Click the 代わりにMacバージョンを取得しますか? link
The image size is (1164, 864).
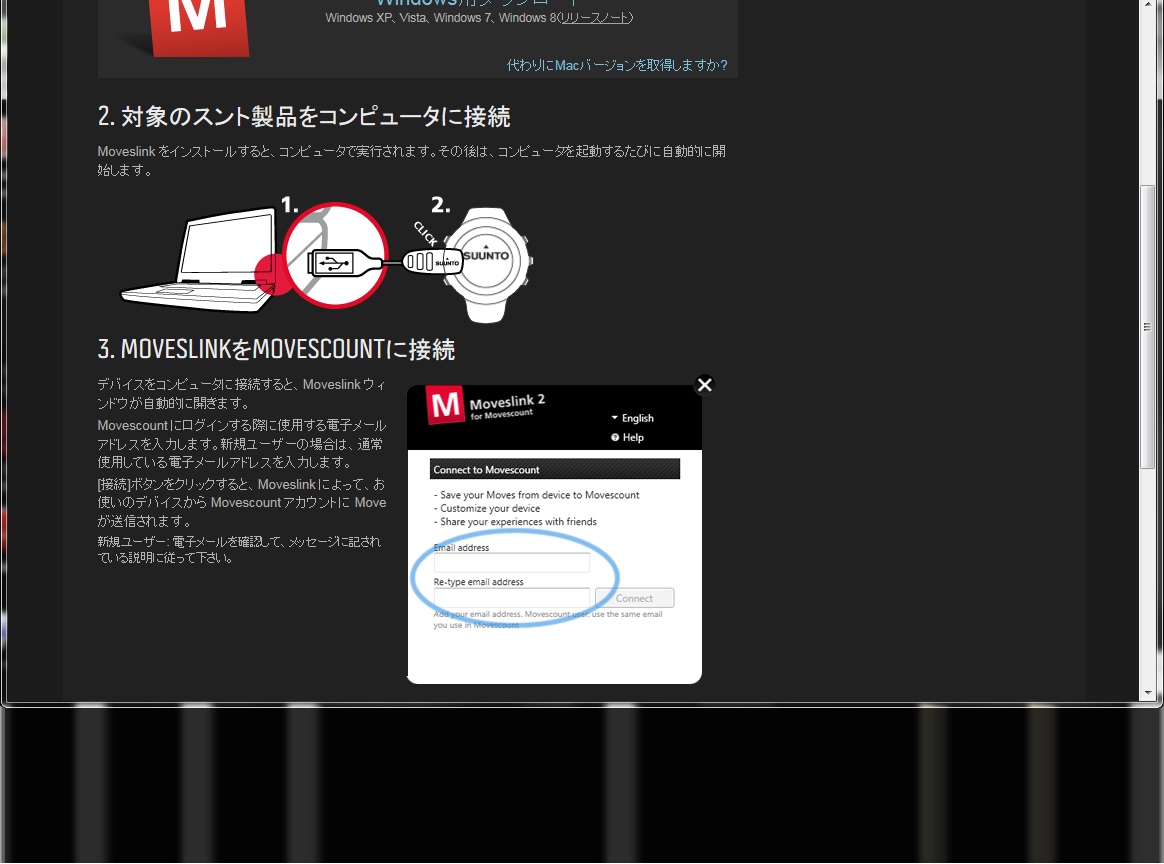[617, 65]
